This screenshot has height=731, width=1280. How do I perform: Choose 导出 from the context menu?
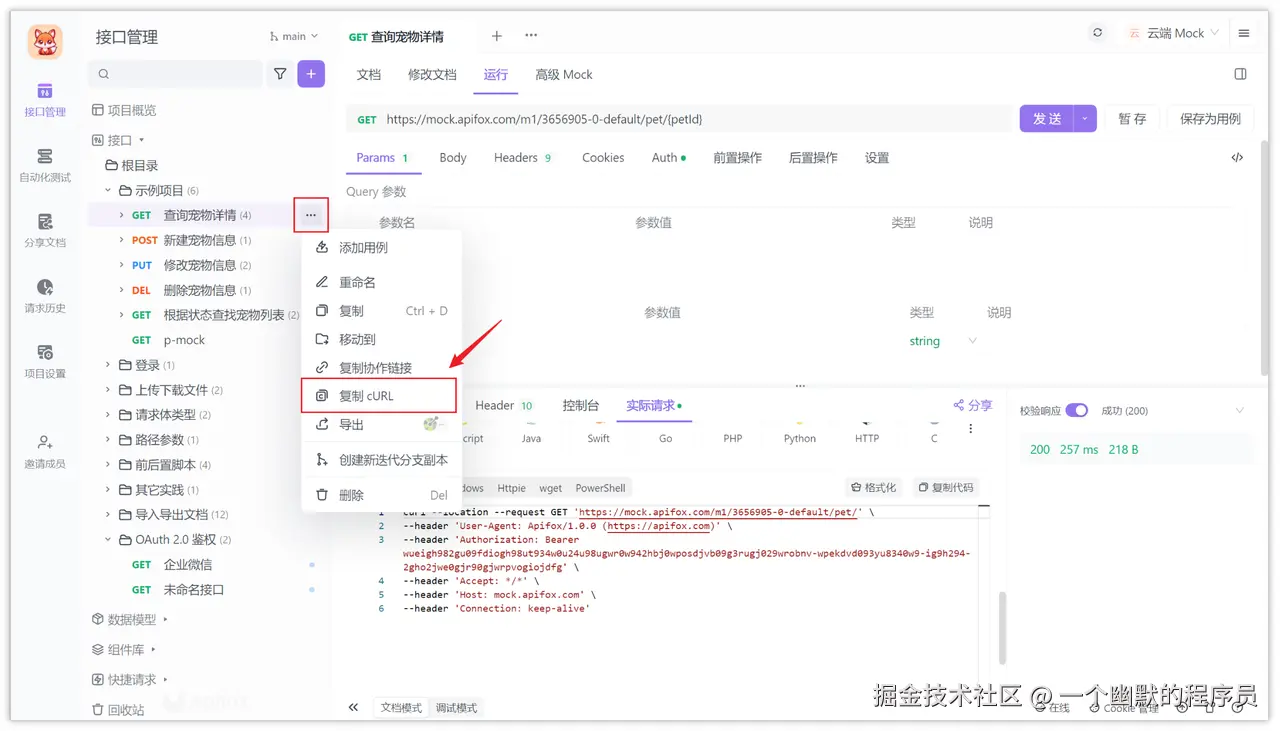tap(381, 424)
